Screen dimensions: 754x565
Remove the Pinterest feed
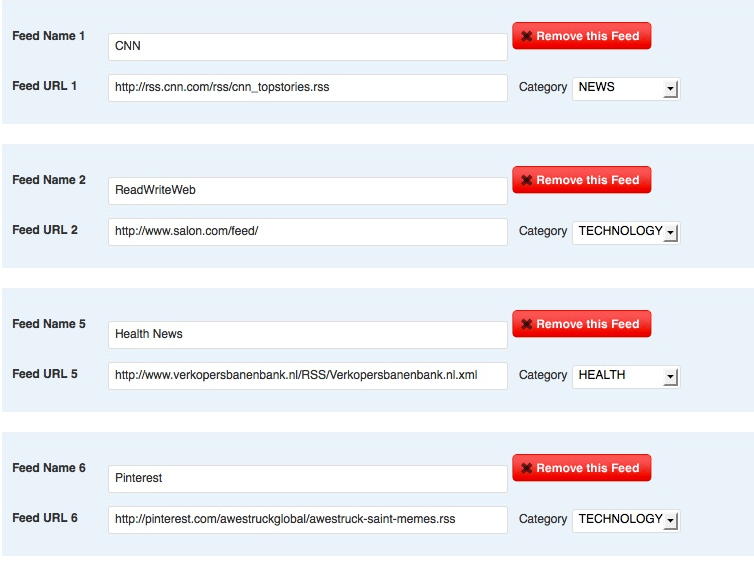pos(582,468)
